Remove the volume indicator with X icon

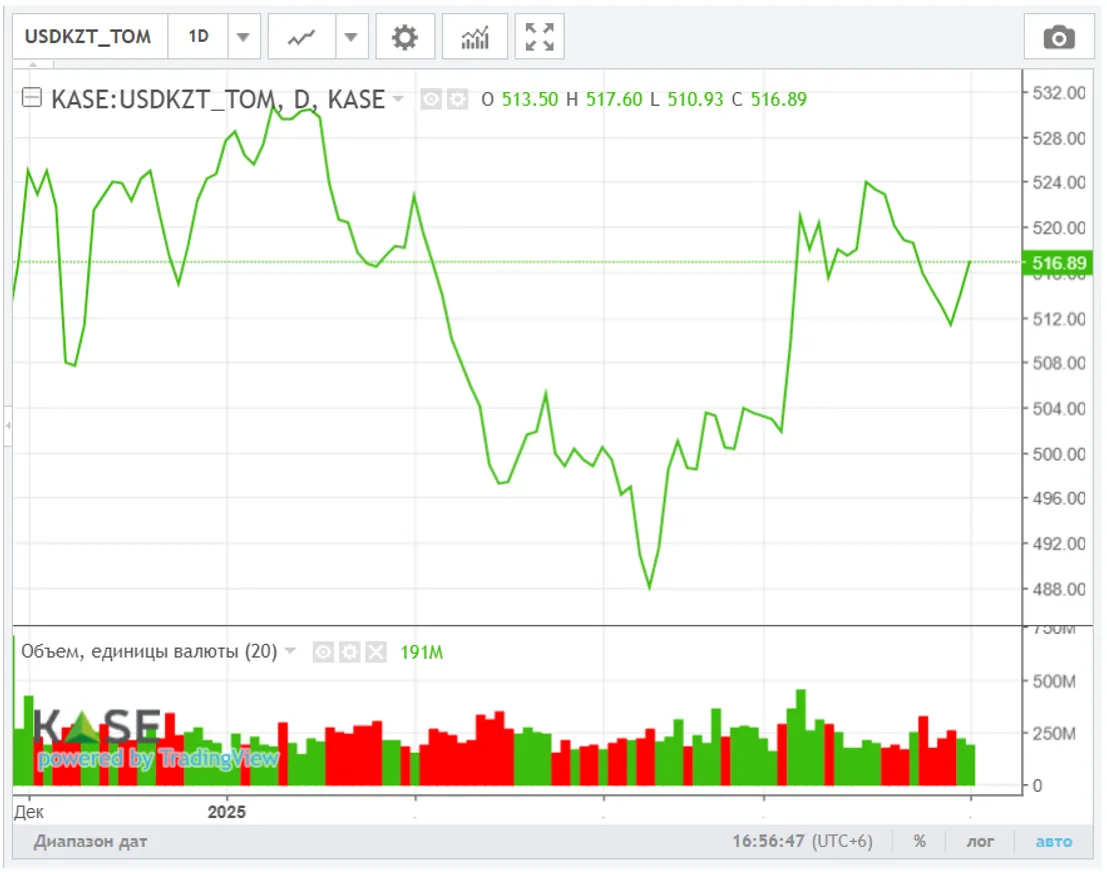[x=375, y=652]
